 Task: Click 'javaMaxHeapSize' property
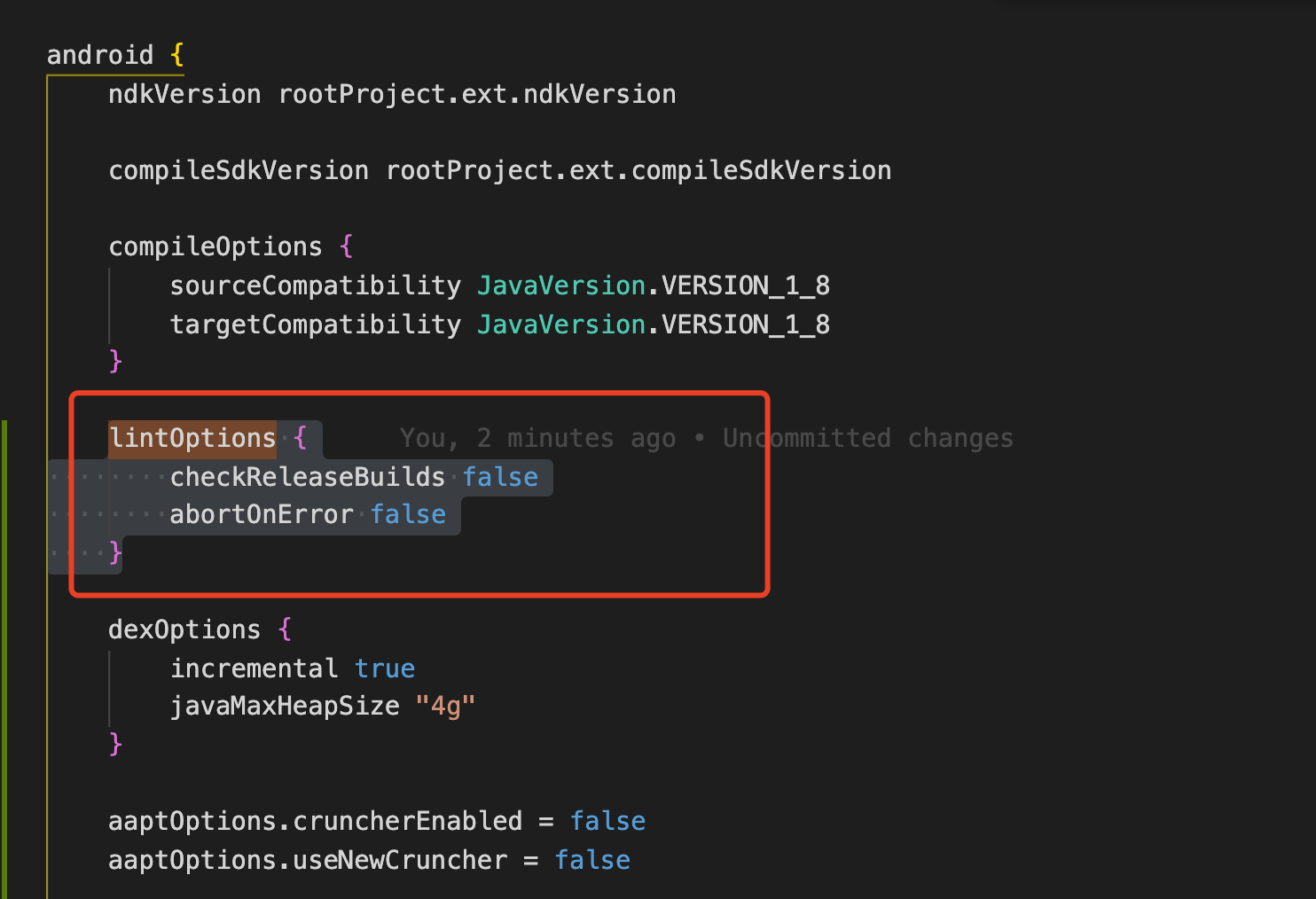point(285,706)
